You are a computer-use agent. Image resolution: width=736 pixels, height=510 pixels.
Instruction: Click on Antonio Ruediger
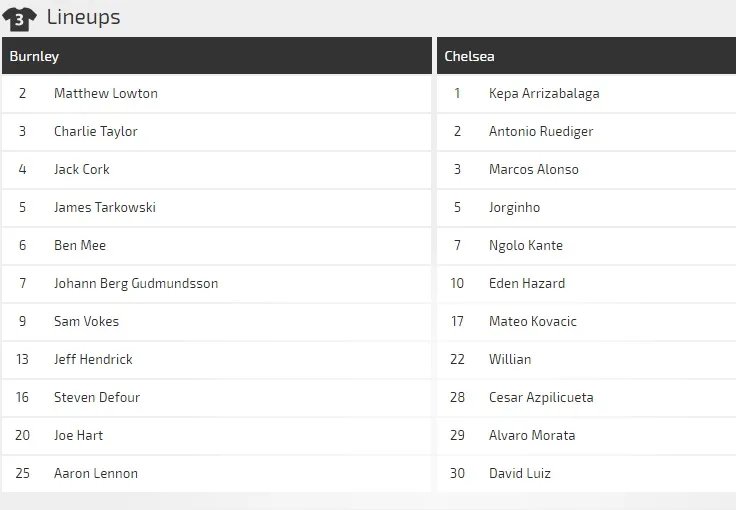541,132
